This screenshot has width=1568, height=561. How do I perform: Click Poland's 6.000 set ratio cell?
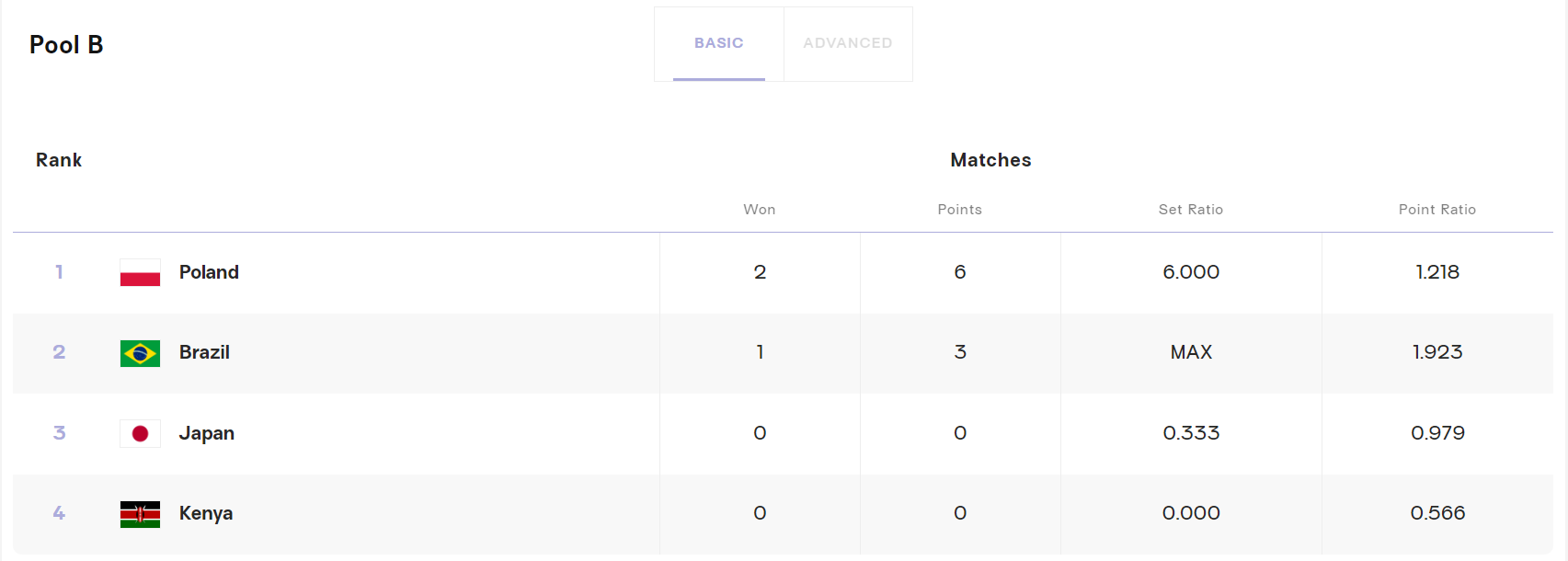point(1191,272)
